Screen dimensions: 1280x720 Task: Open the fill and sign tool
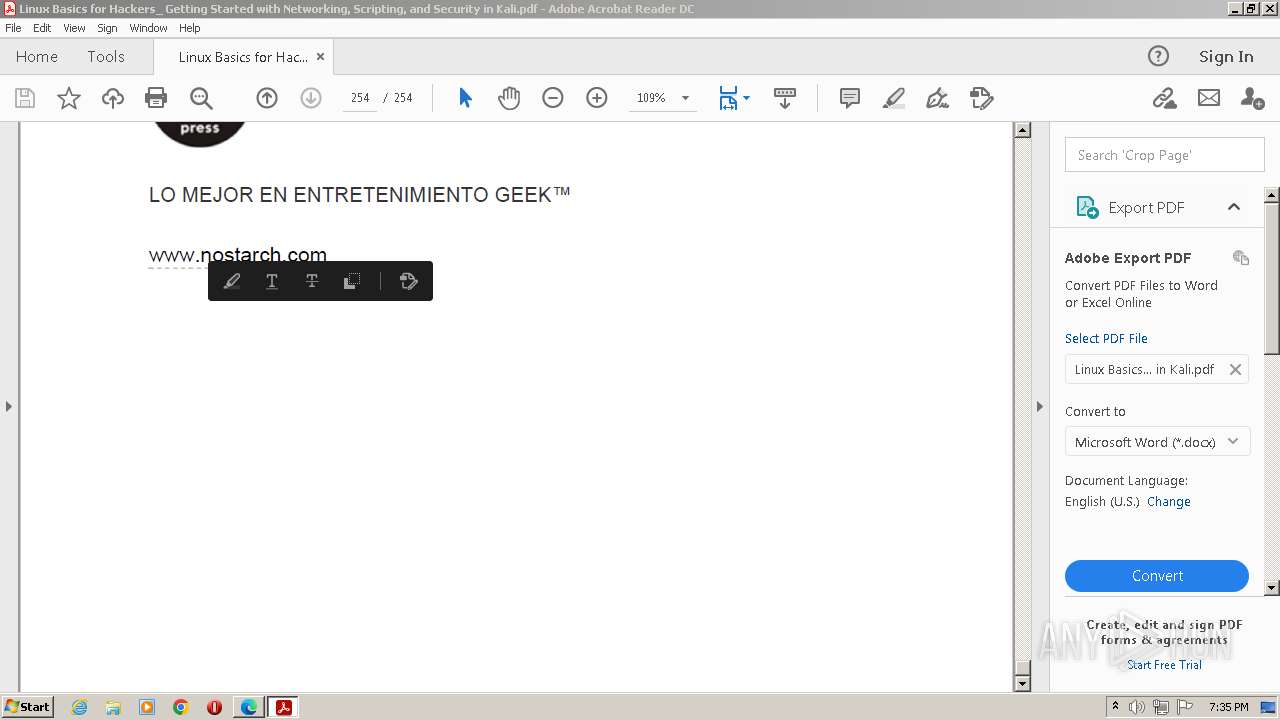pos(937,98)
